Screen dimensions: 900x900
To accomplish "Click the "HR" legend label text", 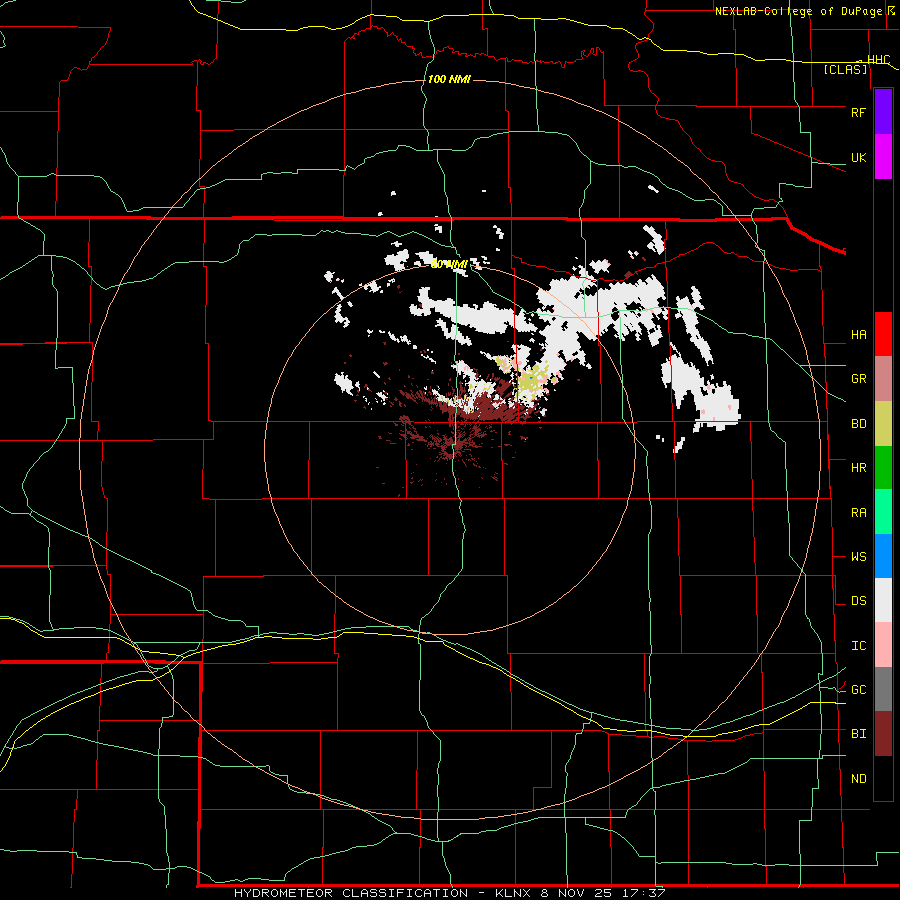I will coord(858,468).
